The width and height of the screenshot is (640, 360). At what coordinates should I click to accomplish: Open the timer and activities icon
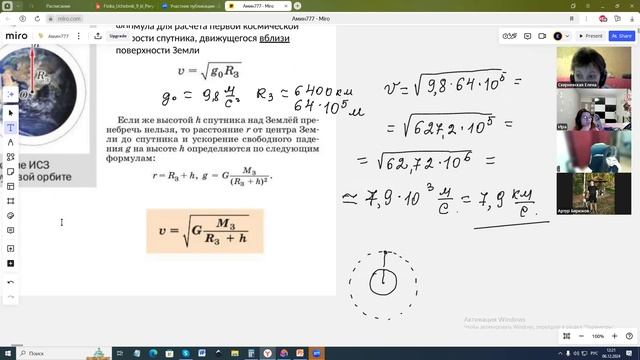(x=509, y=36)
